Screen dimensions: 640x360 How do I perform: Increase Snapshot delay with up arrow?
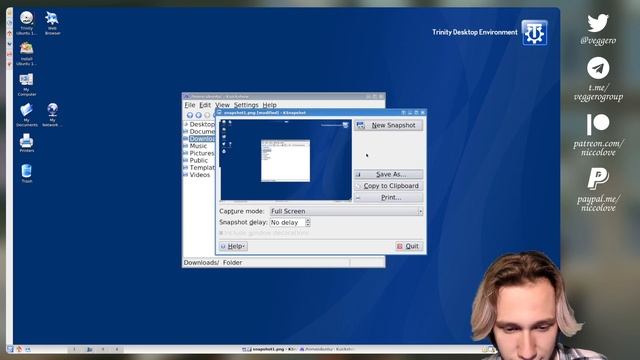pos(308,220)
